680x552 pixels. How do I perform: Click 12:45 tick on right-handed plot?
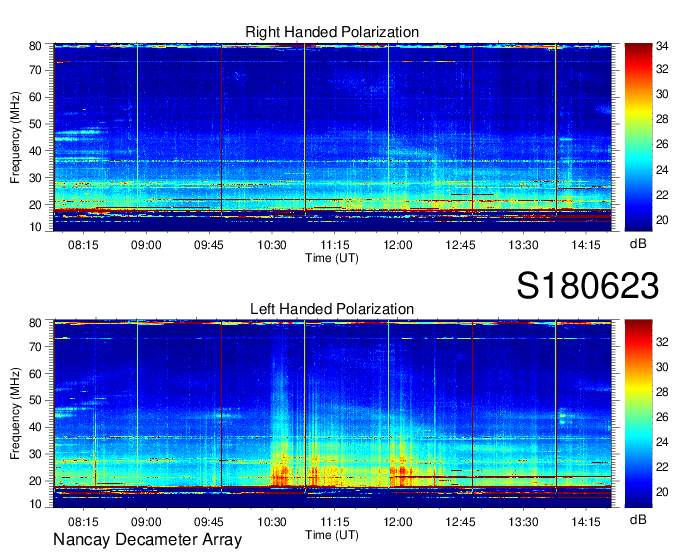461,245
